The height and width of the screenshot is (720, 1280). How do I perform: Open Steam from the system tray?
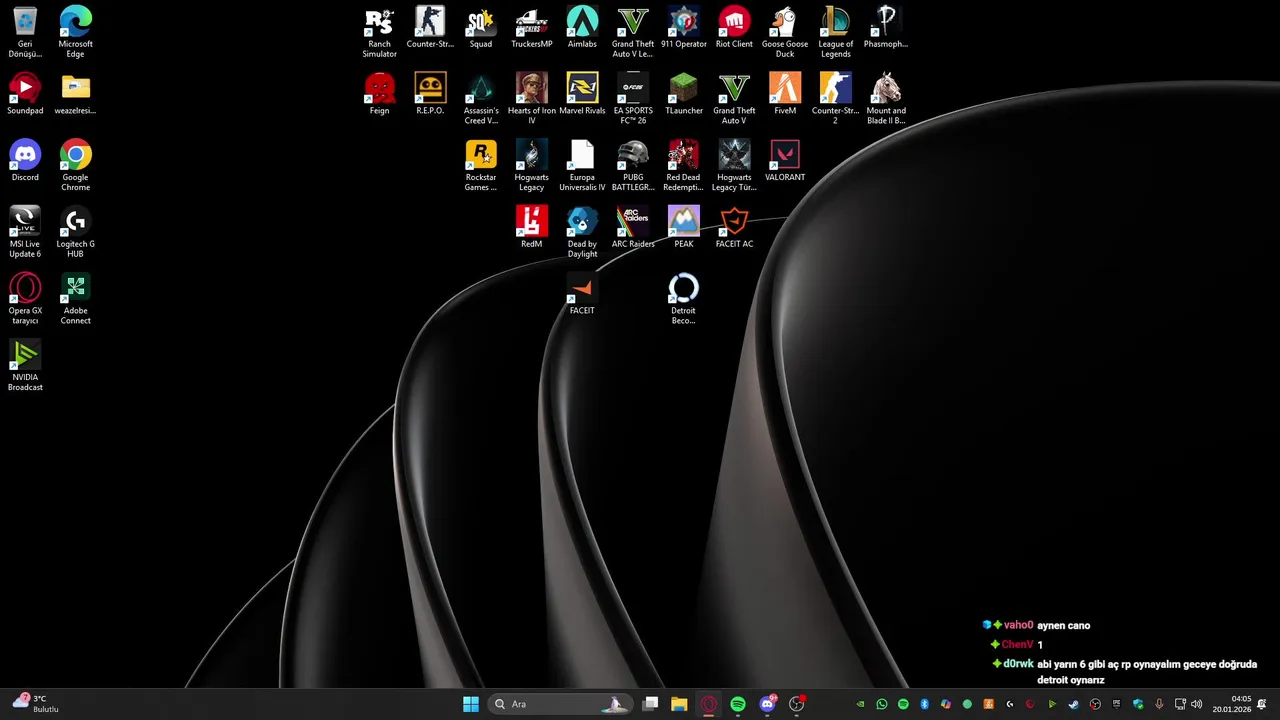(1074, 704)
